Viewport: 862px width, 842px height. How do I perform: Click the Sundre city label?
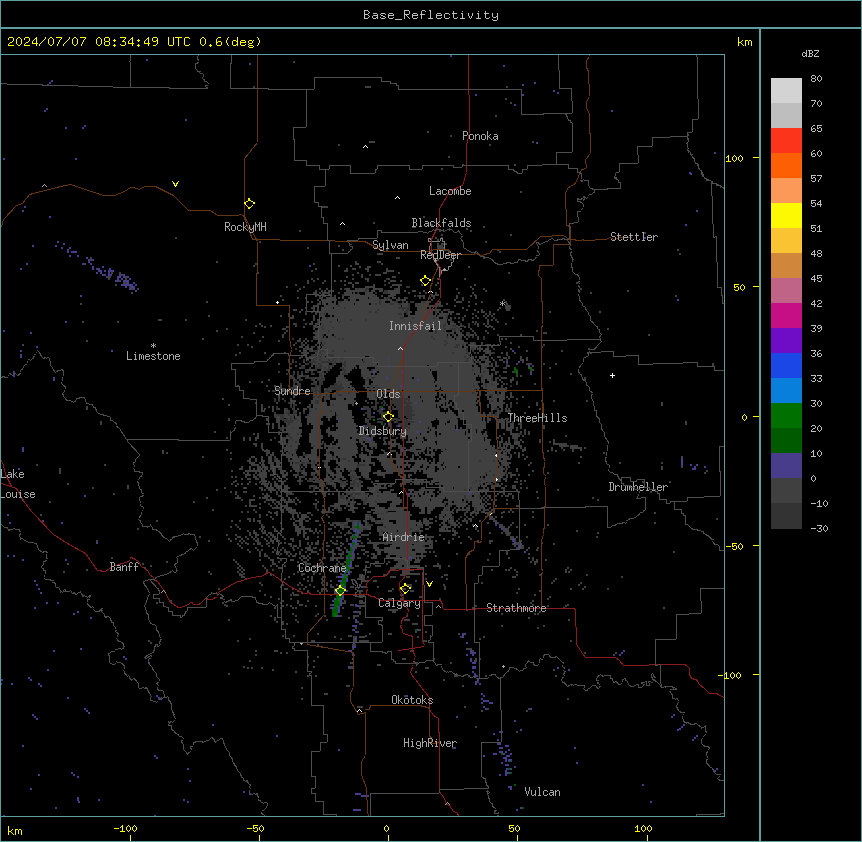(x=292, y=391)
